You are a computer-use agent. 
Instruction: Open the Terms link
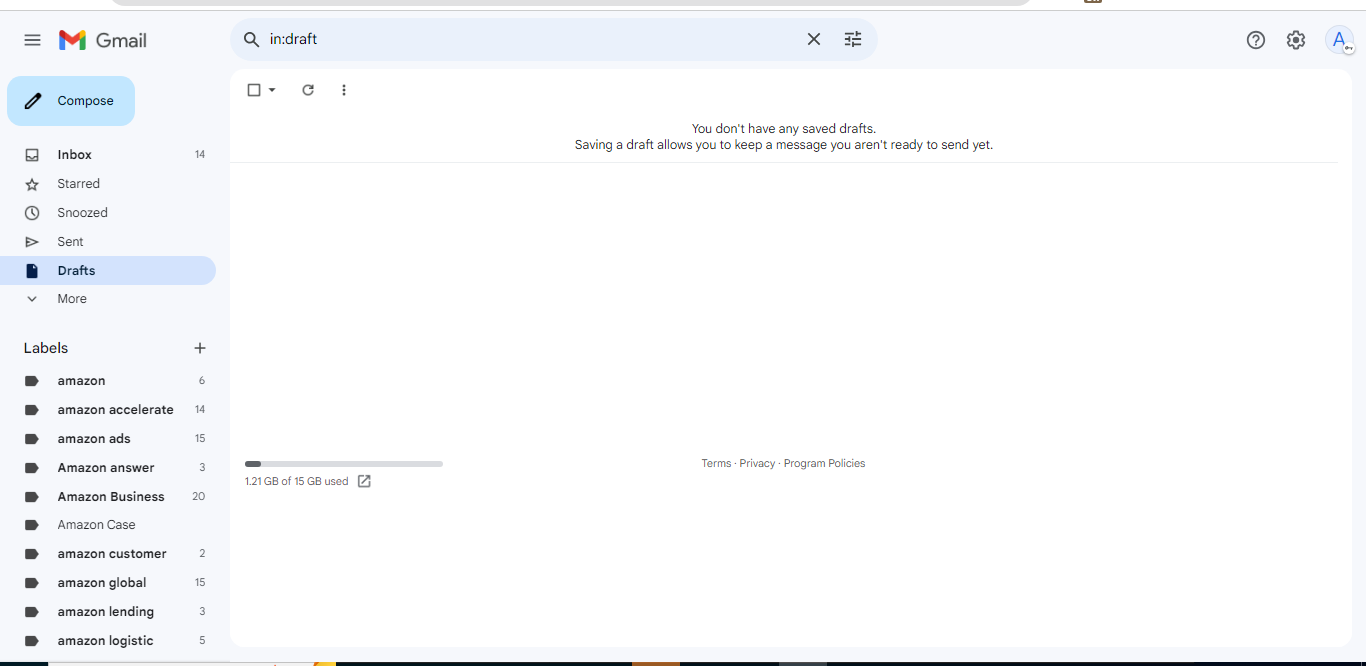point(716,464)
